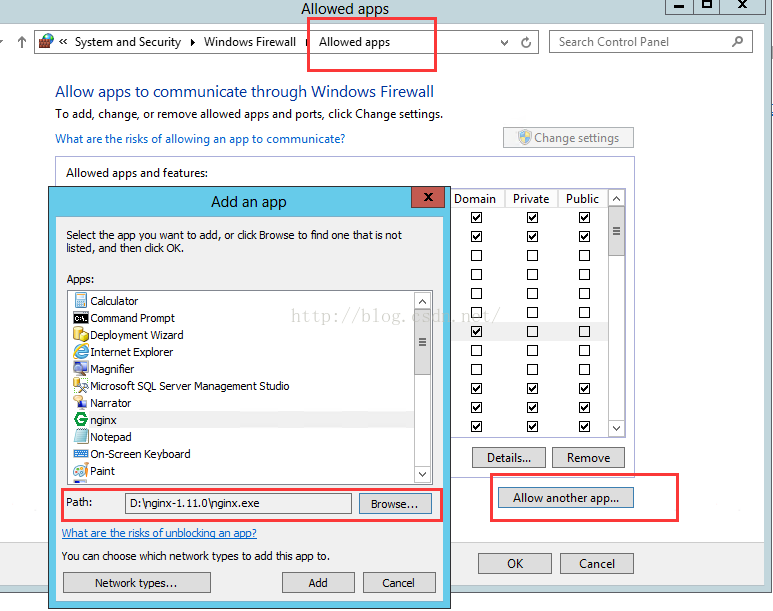Click the allowed apps list scroll up arrow
773x611 pixels.
click(x=616, y=199)
